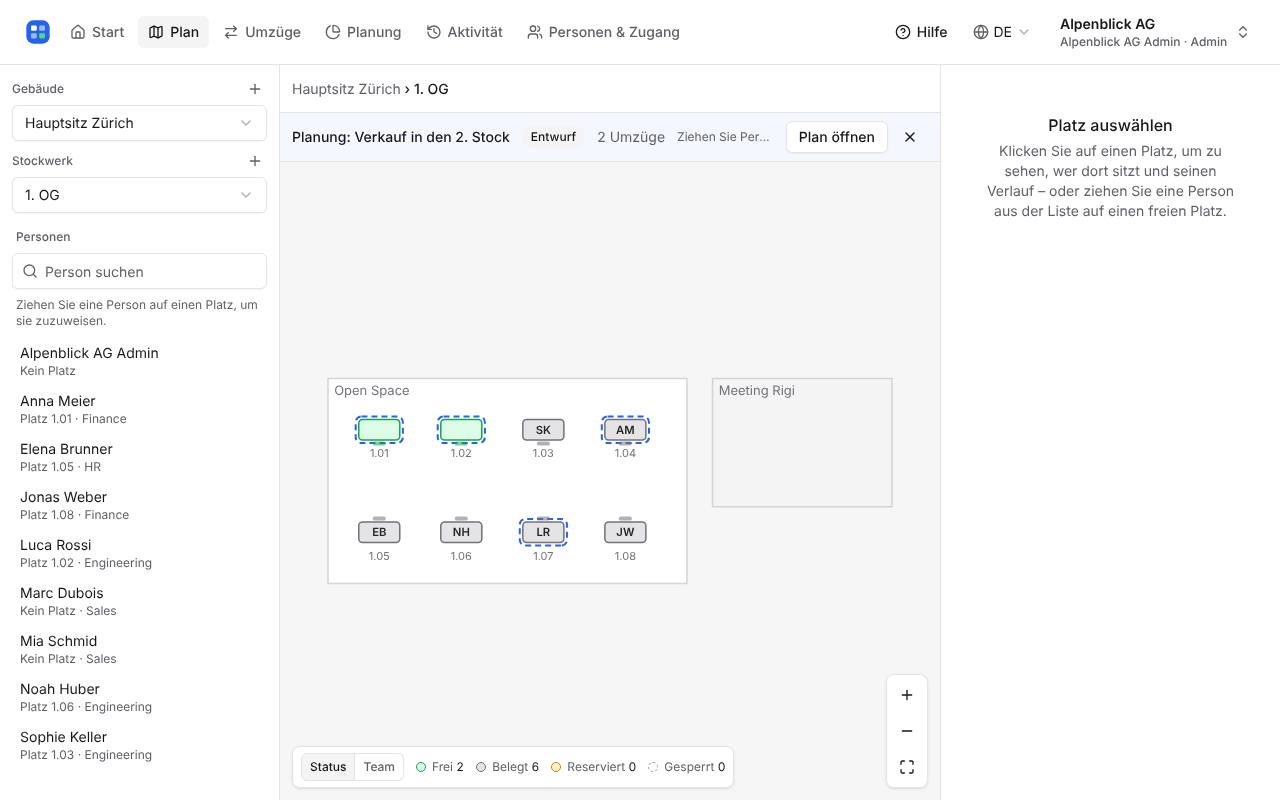The image size is (1280, 800).
Task: Open the Stockwerk dropdown 1. OG
Action: pos(139,195)
